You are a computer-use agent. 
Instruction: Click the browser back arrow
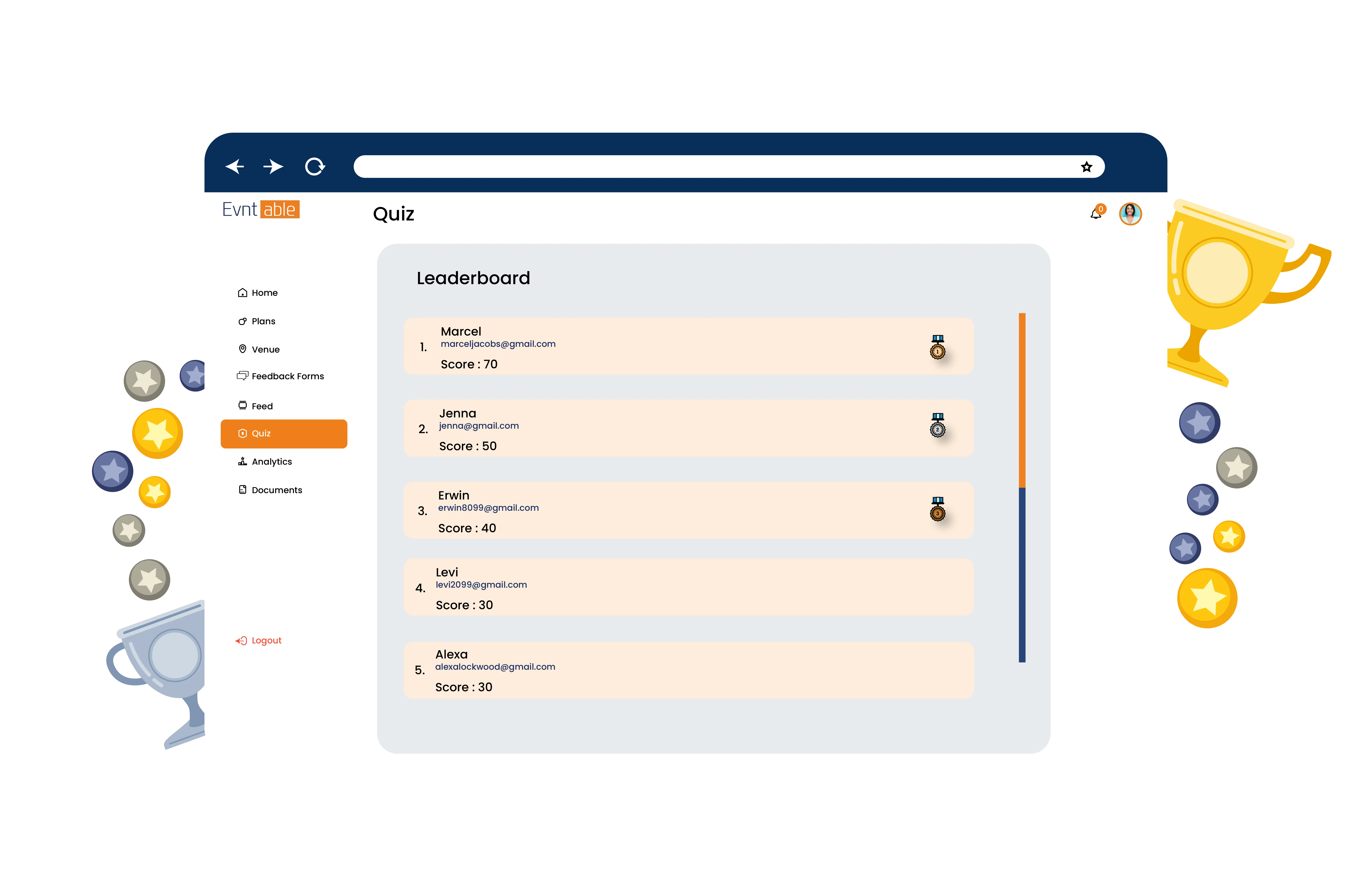pyautogui.click(x=235, y=166)
